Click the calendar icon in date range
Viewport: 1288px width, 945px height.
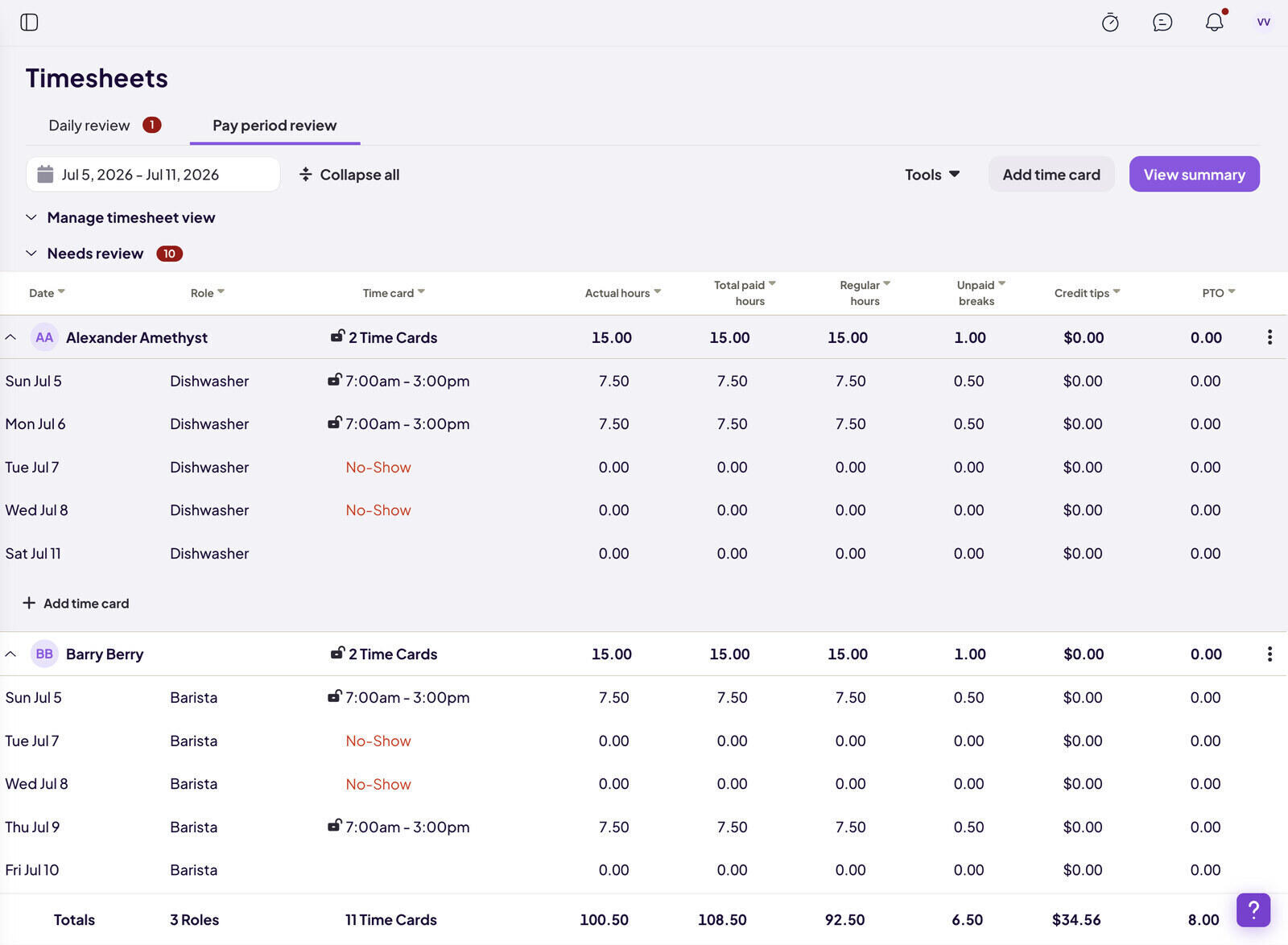click(45, 175)
